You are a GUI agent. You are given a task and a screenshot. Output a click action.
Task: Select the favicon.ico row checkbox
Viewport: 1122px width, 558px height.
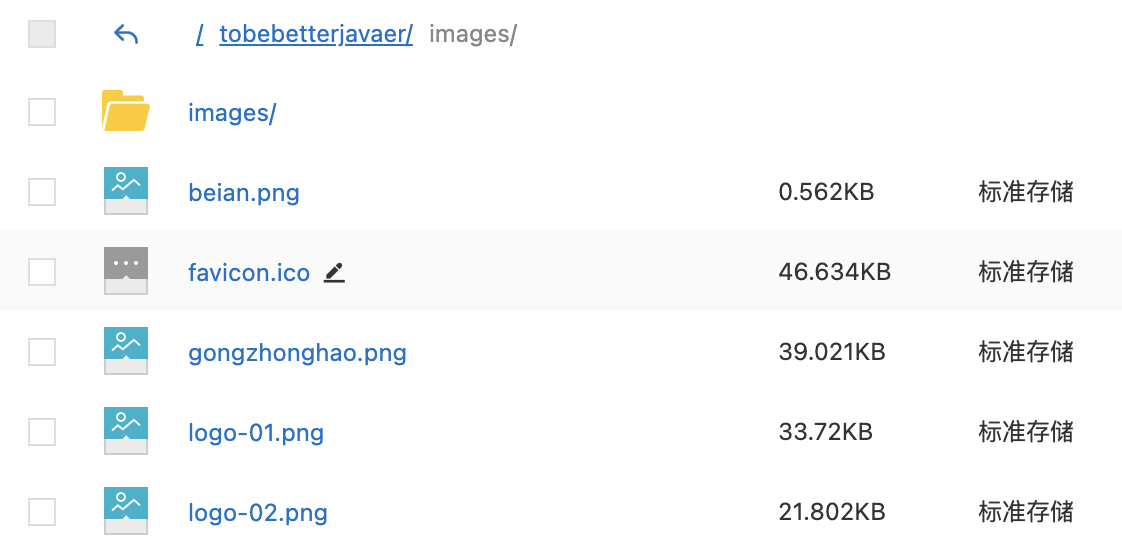coord(42,272)
